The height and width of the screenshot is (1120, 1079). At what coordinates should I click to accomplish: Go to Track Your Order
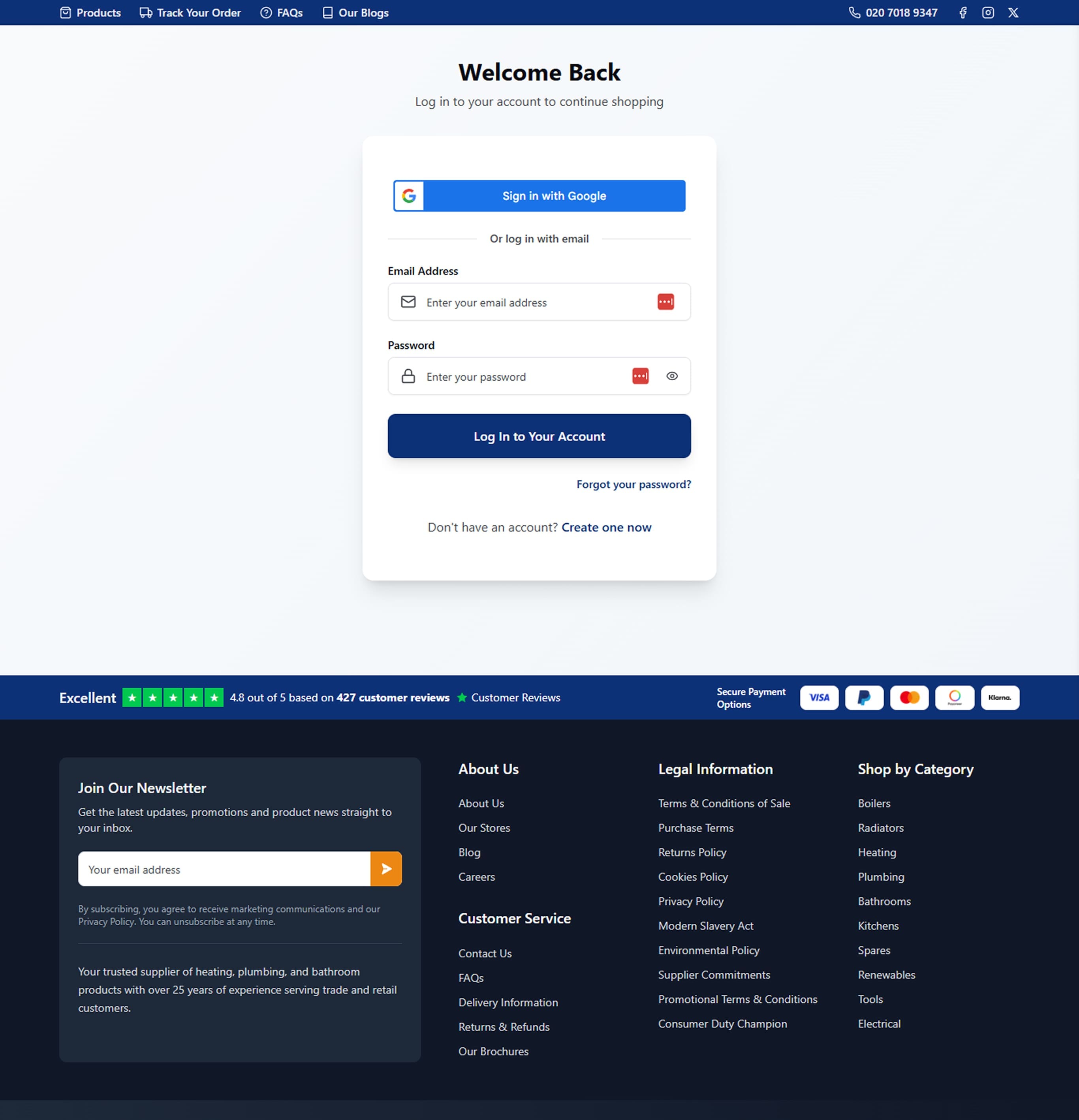pos(190,13)
